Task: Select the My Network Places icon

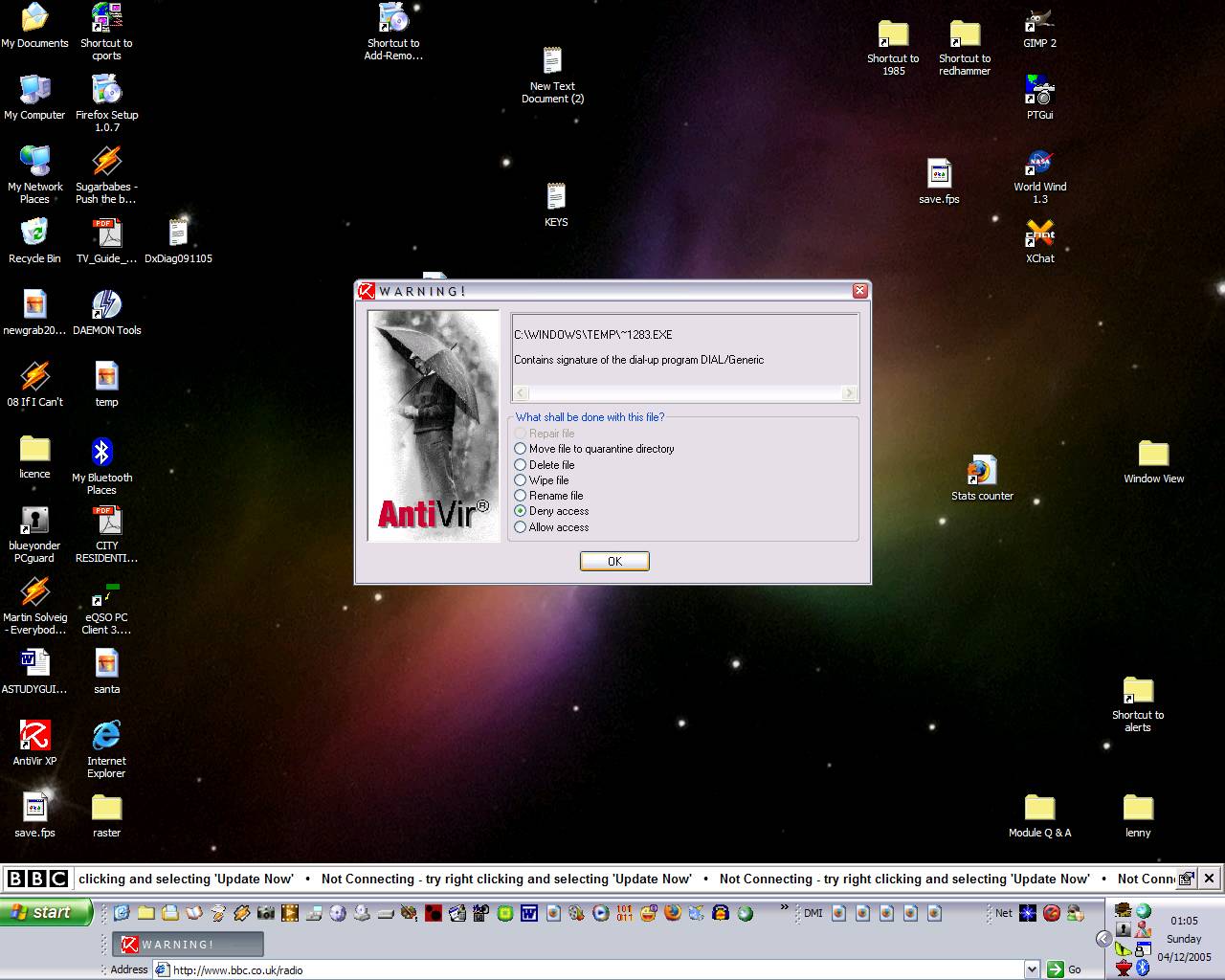Action: pos(34,174)
